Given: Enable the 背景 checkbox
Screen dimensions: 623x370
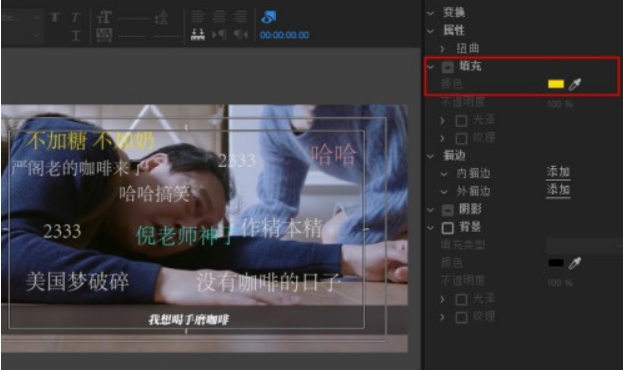Looking at the screenshot, I should coord(448,228).
